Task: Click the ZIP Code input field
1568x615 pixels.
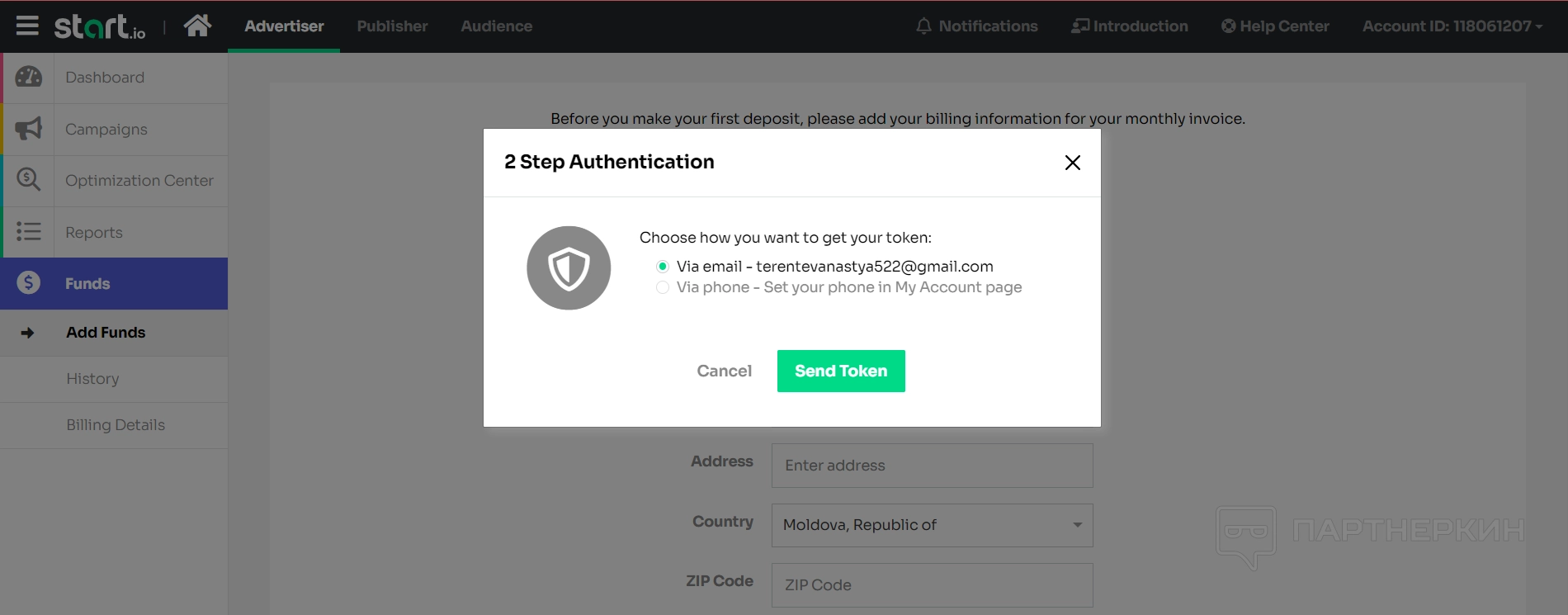Action: click(932, 584)
